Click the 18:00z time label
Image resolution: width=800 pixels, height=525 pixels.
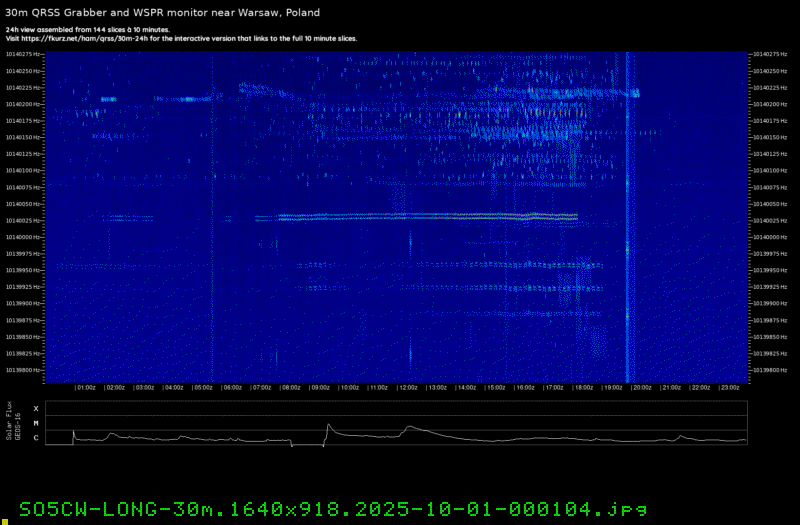[x=584, y=388]
